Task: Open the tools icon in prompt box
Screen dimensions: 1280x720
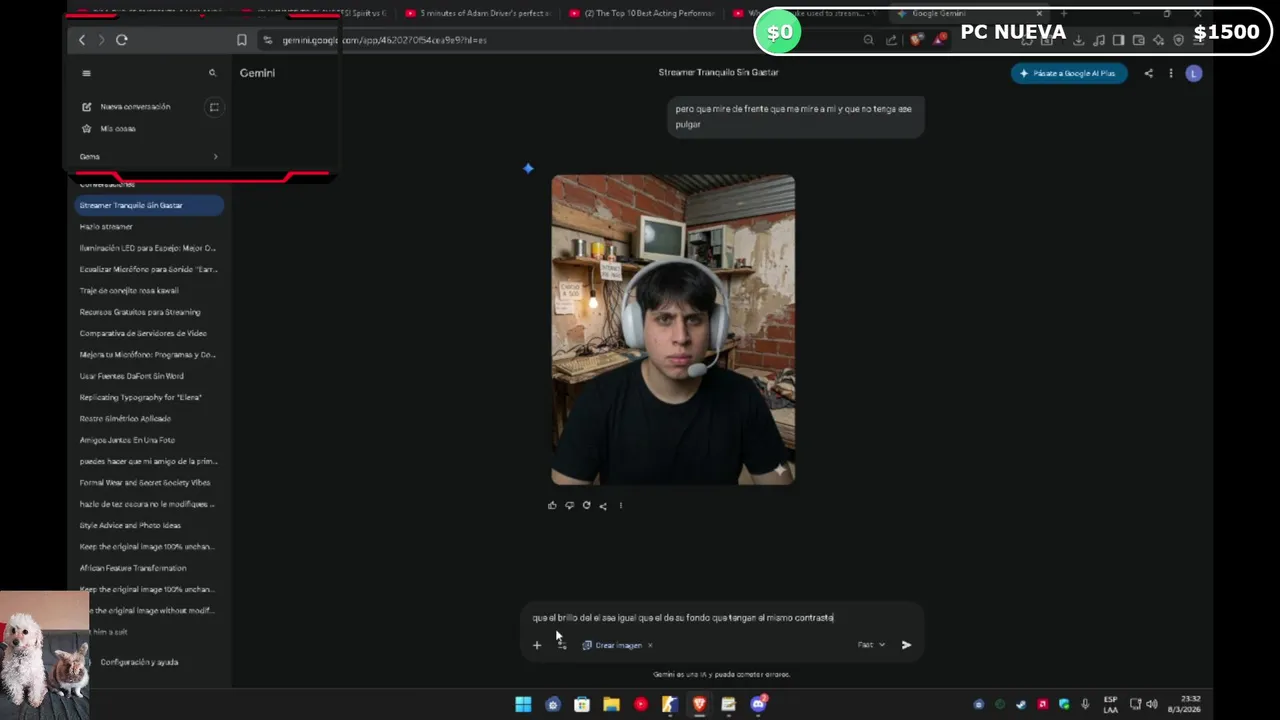Action: coord(562,645)
